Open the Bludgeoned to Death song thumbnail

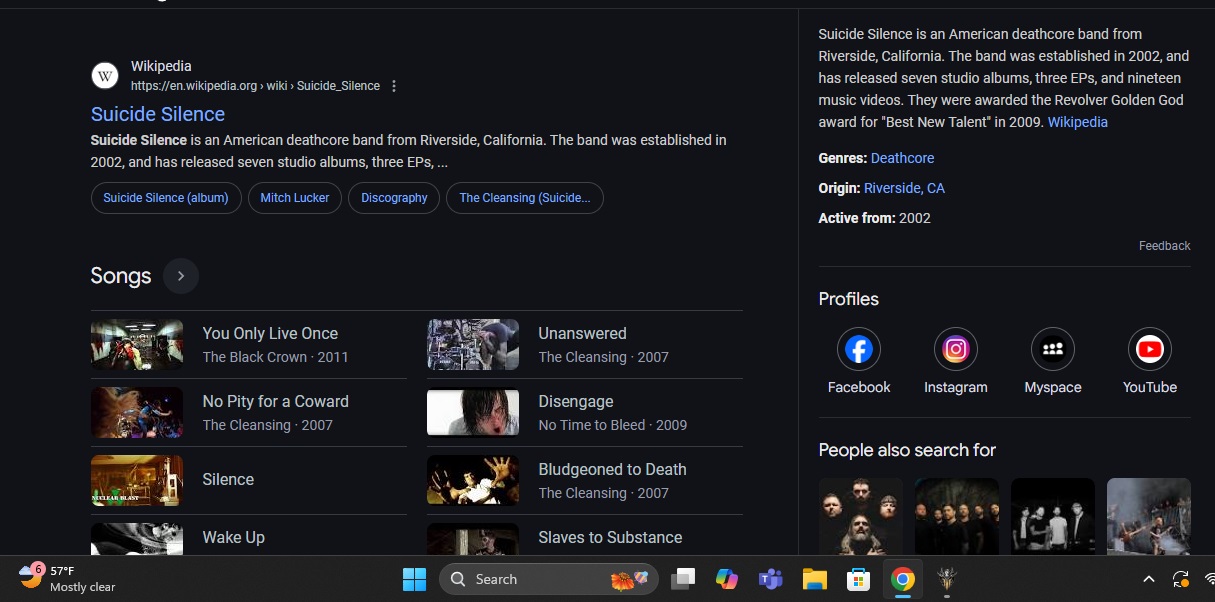tap(473, 481)
